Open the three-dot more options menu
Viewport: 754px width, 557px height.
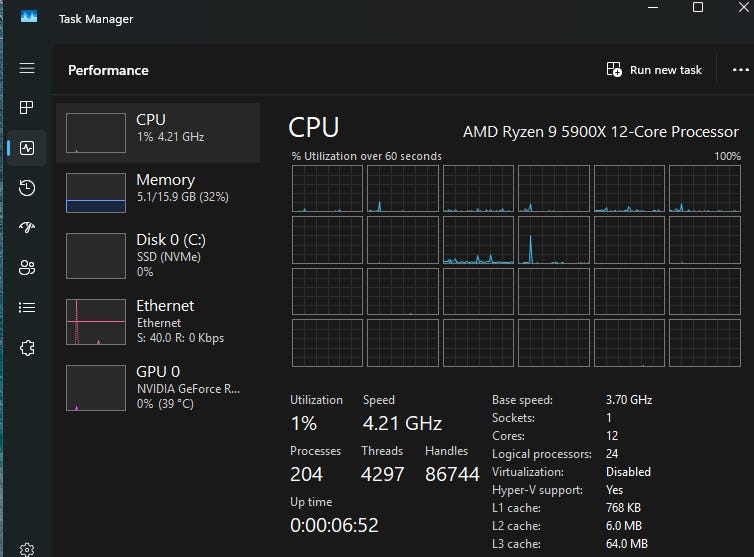(740, 70)
